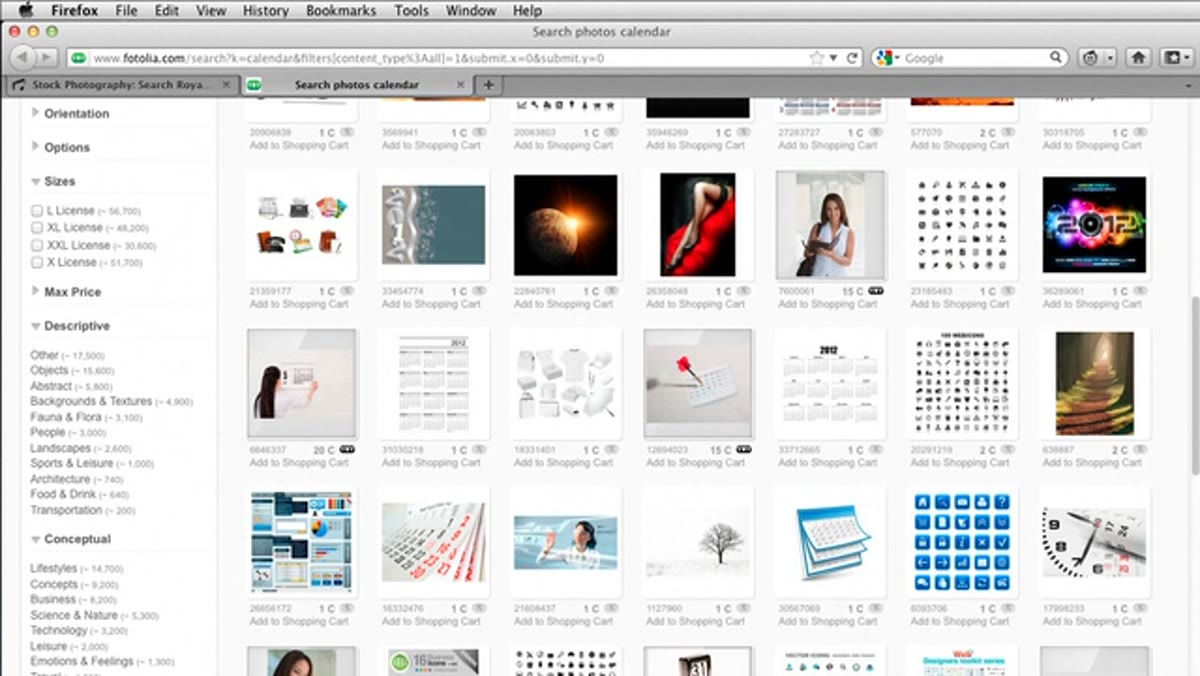The image size is (1200, 676).
Task: Open the red pushpin on calendar thumbnail
Action: click(698, 384)
